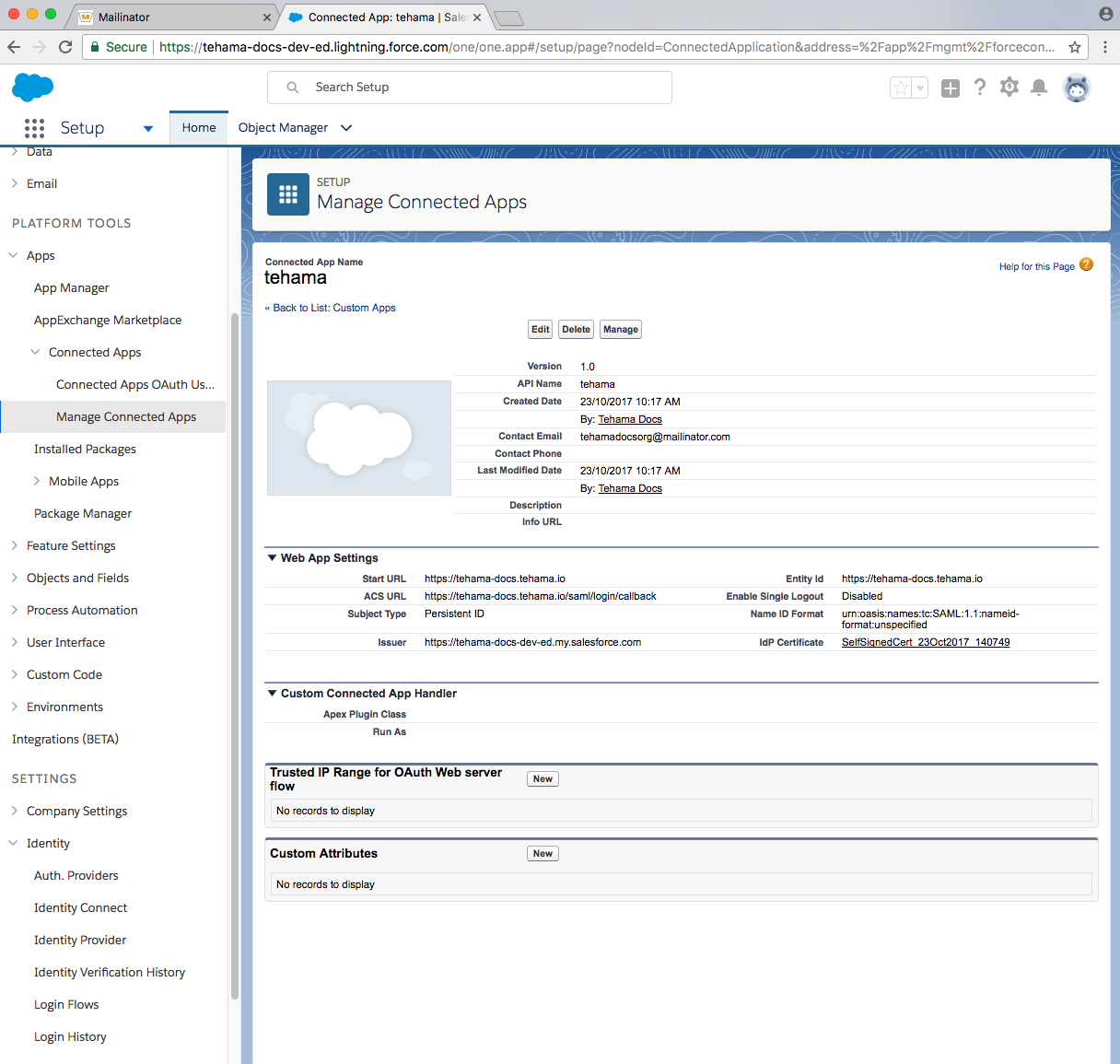Click the Chrome profile icon in title bar
1120x1064 pixels.
[1105, 14]
